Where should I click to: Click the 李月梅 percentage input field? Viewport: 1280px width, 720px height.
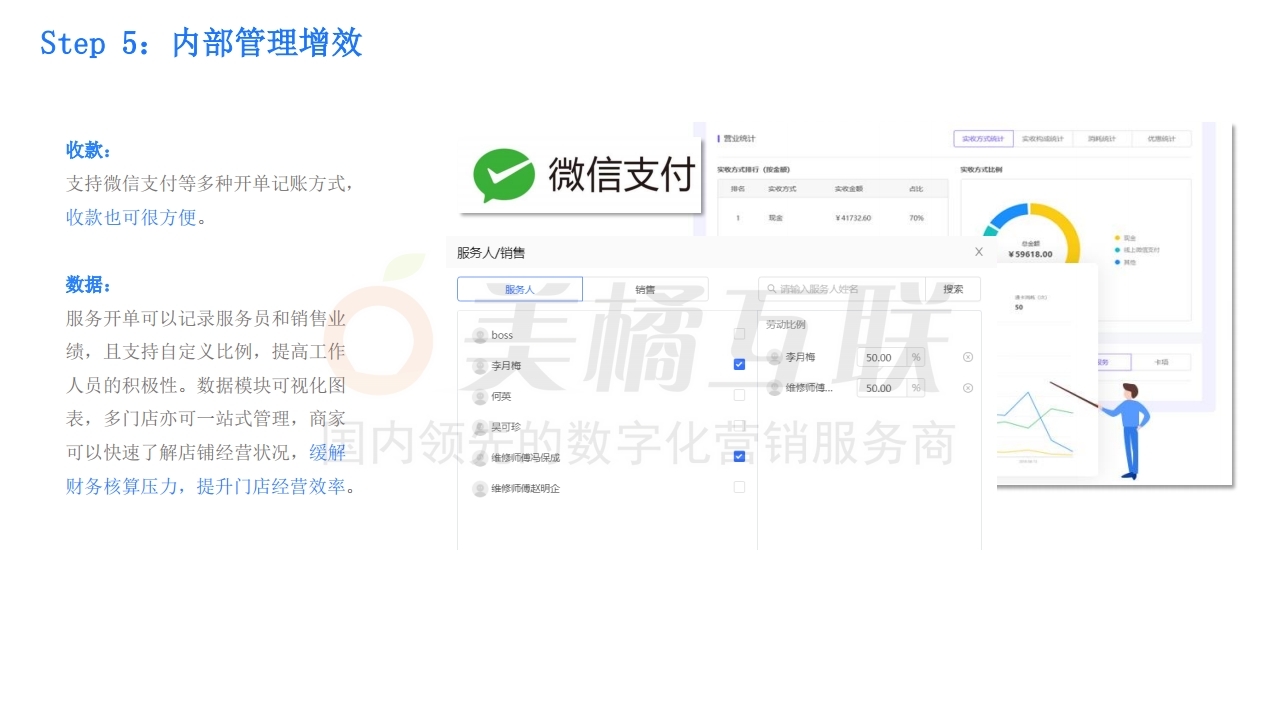[881, 357]
